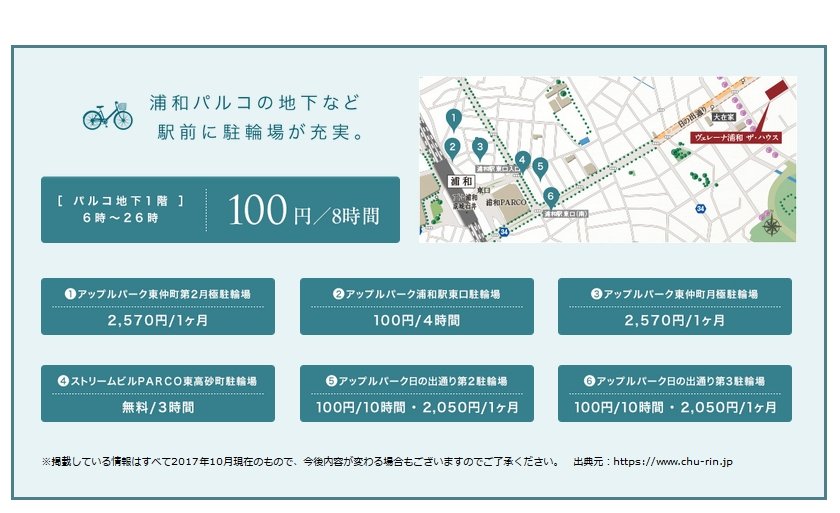
Task: Select map pin number 3
Action: [479, 148]
